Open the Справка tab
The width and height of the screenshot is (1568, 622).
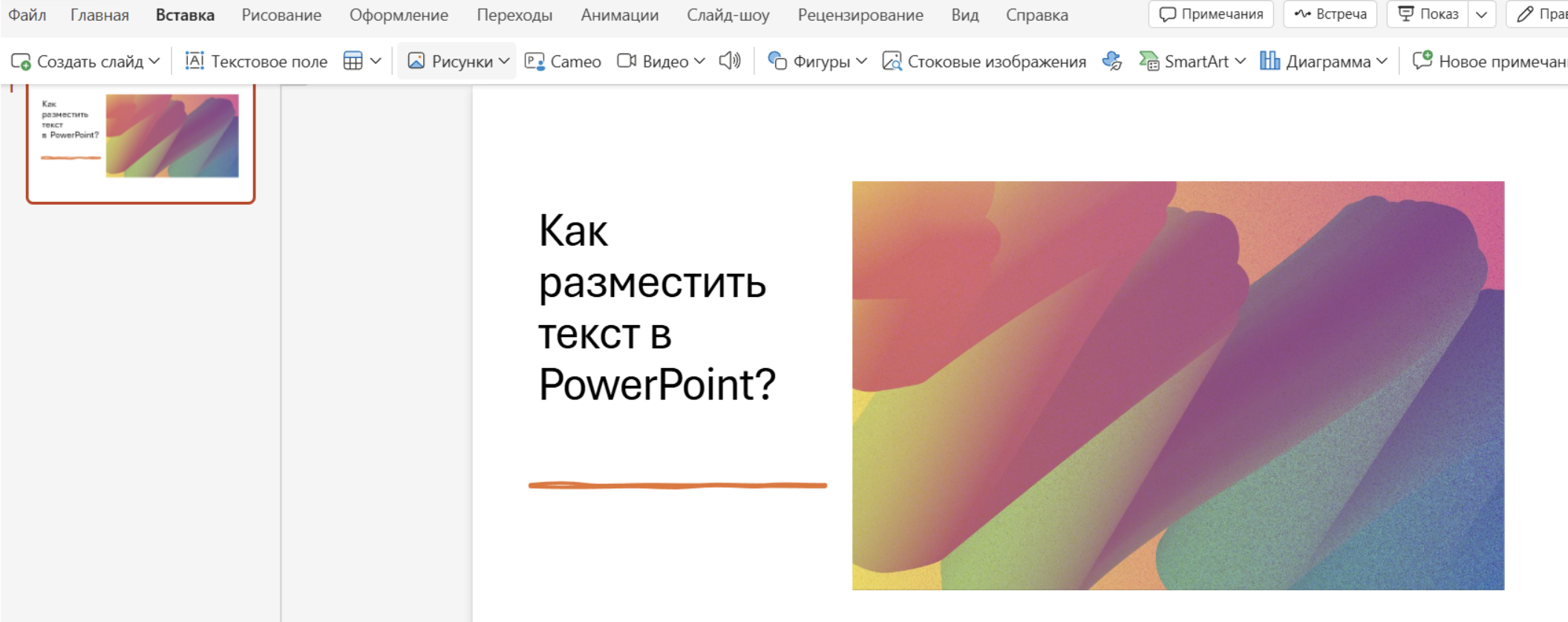click(x=1036, y=15)
